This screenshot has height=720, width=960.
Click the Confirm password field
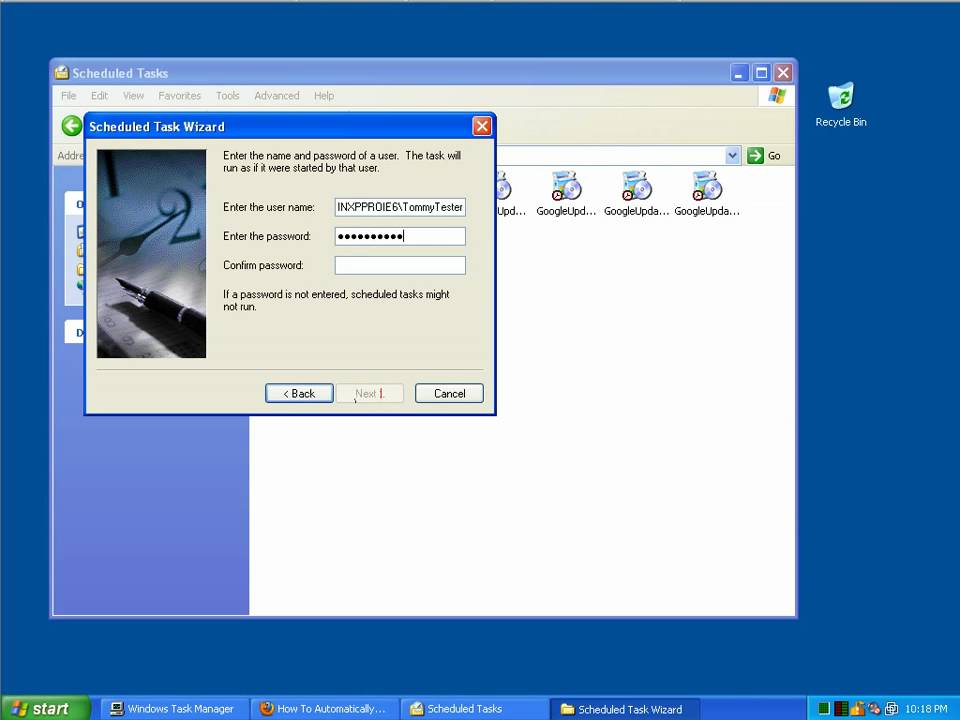399,265
